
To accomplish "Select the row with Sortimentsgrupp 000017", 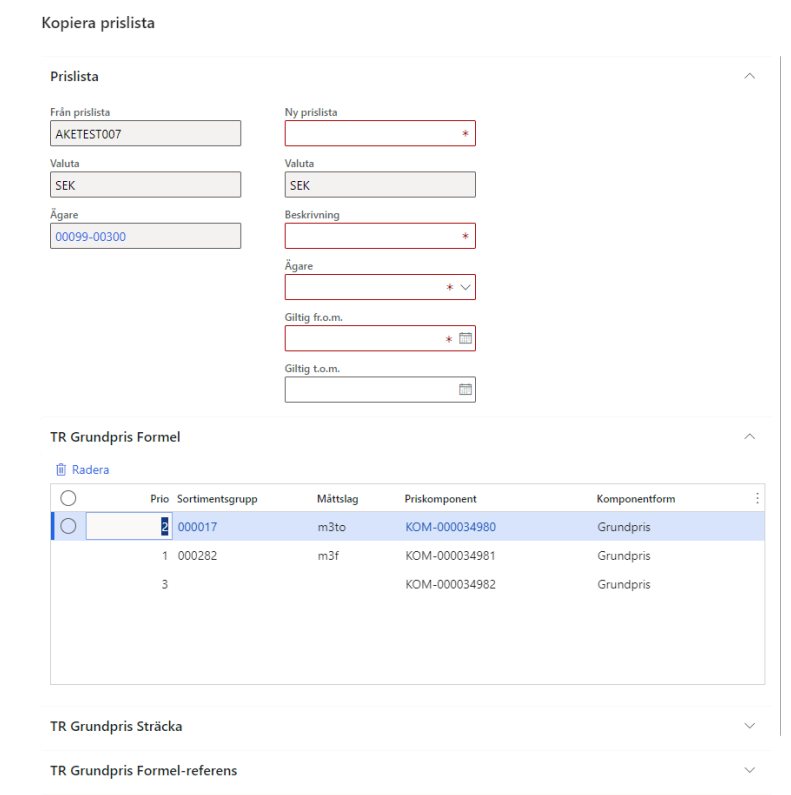I will coord(69,527).
